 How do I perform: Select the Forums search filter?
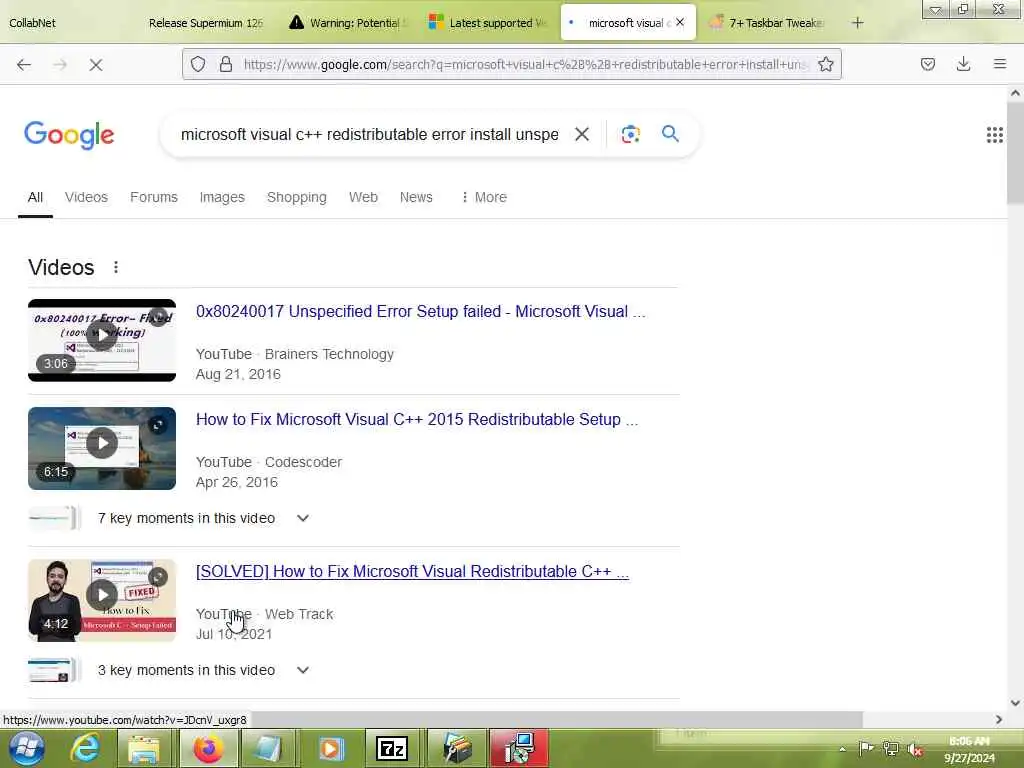pyautogui.click(x=153, y=197)
